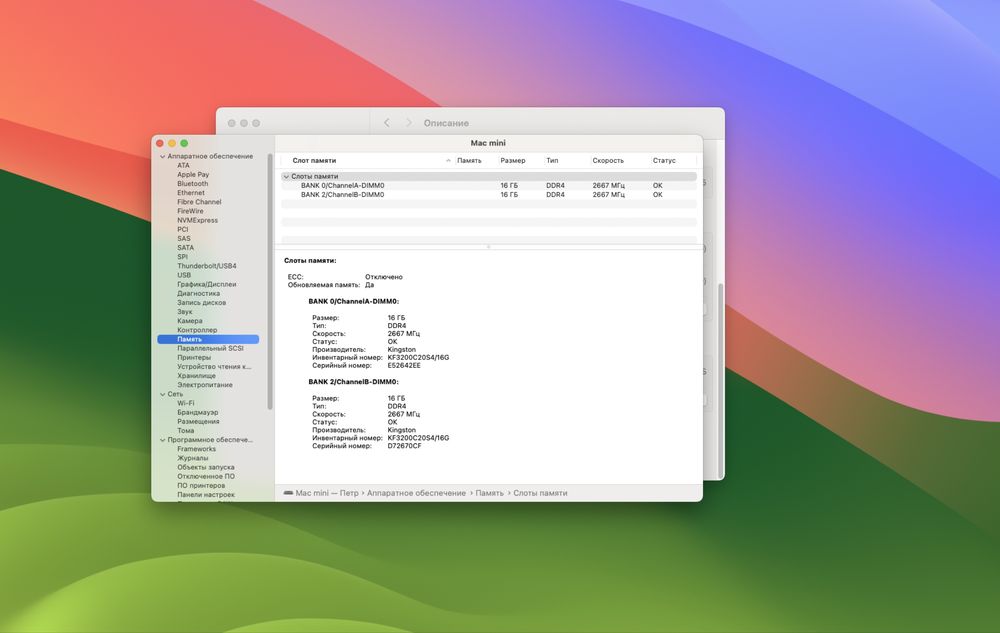Click Память in the bottom path bar
Screen dimensions: 1000x633
(490, 493)
